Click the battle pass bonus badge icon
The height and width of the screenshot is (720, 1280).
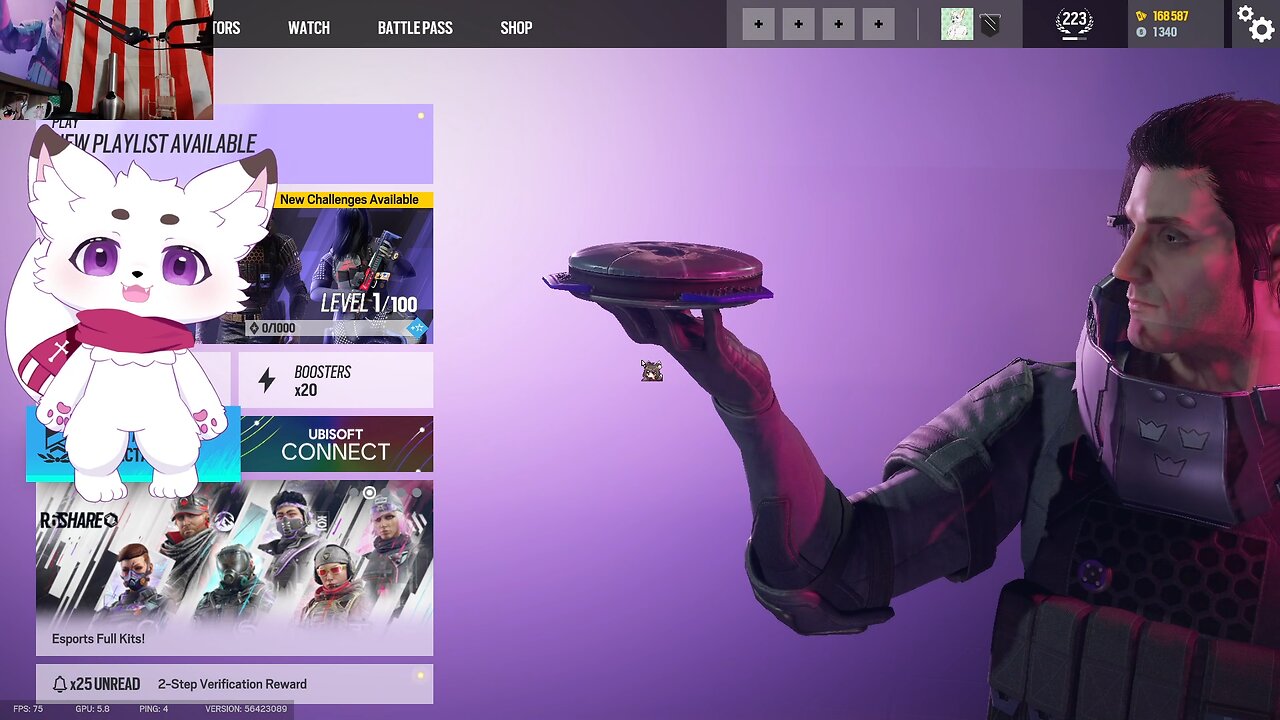pos(417,327)
